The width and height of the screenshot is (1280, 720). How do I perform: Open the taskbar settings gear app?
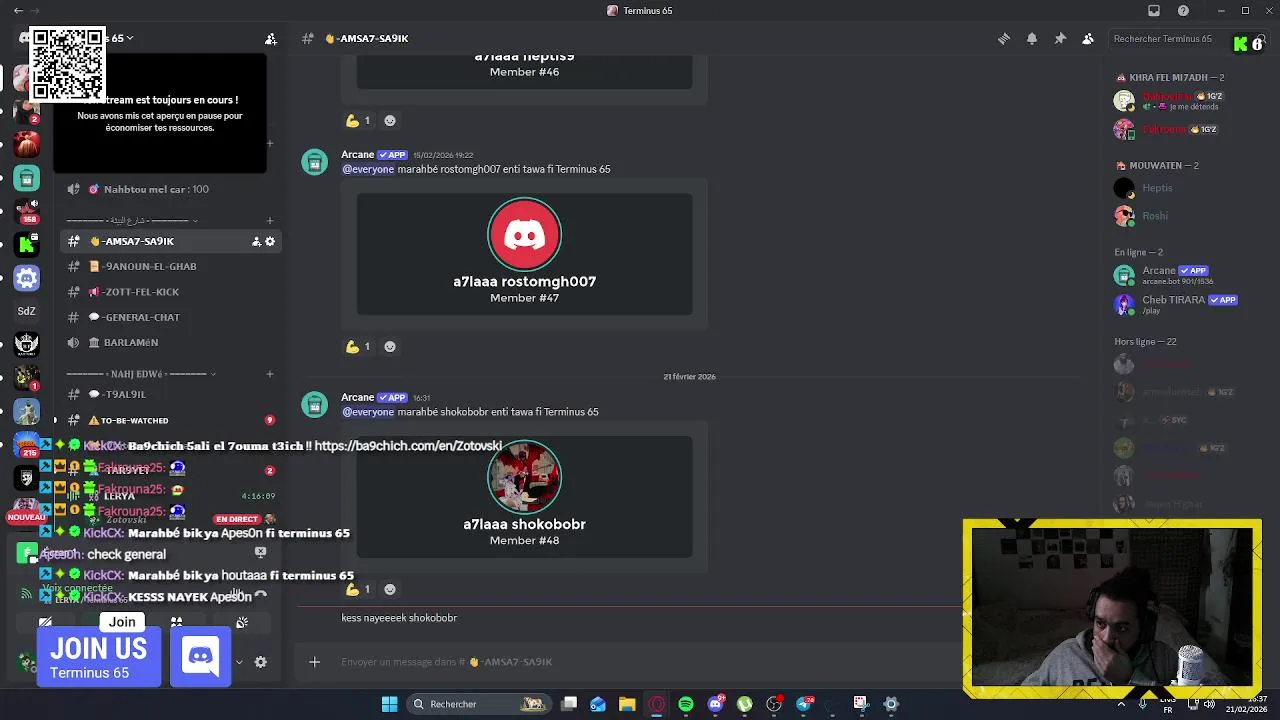click(x=891, y=704)
